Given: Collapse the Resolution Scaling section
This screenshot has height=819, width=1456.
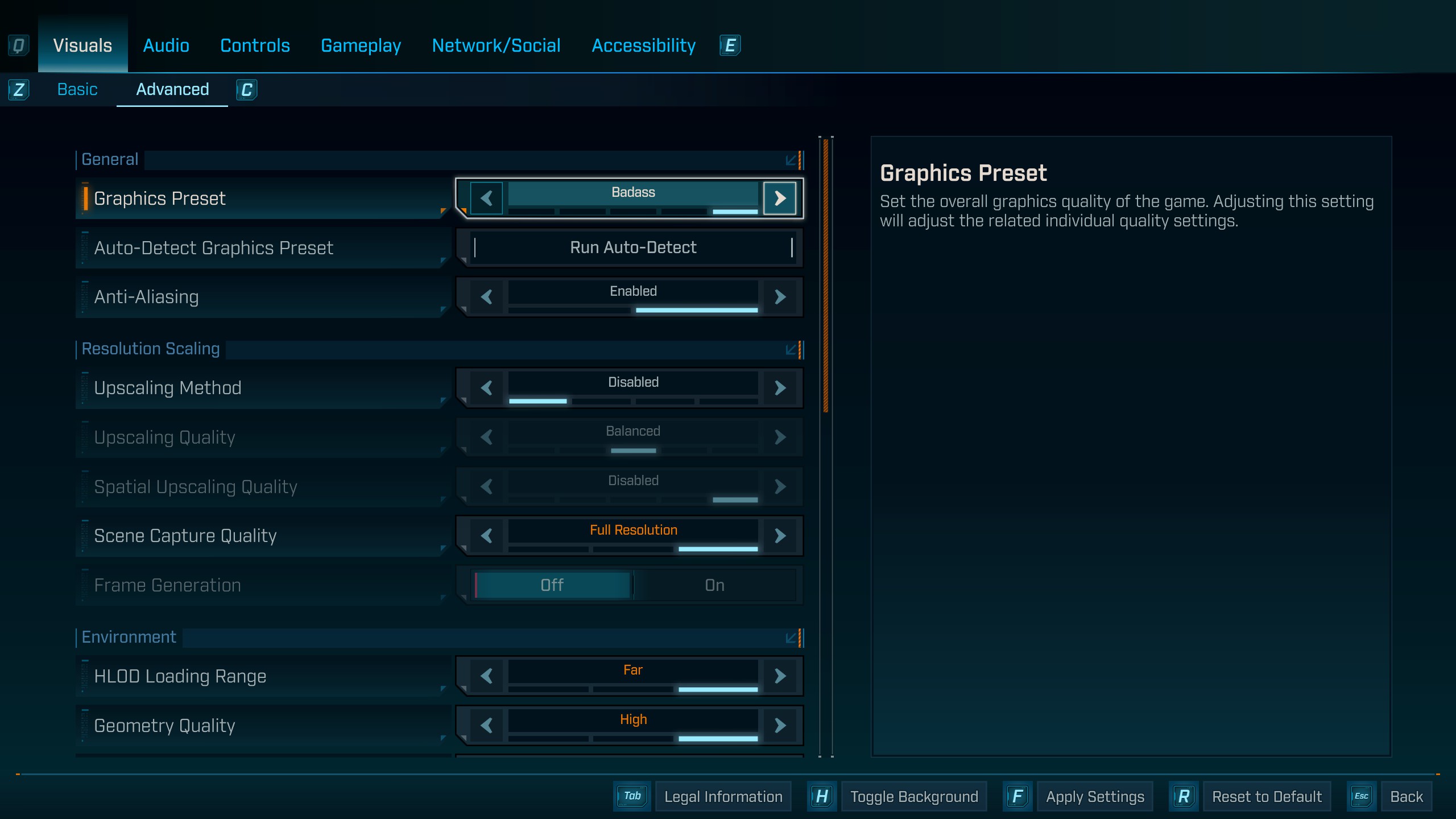Looking at the screenshot, I should [x=791, y=350].
